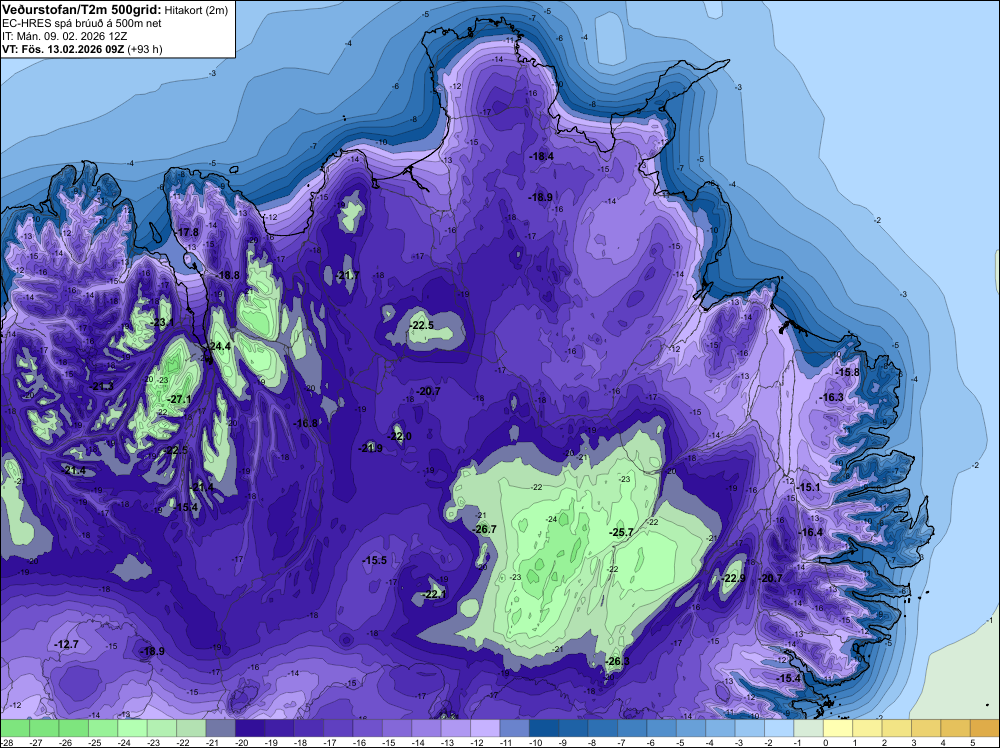Screen dimensions: 1000x748
Task: Click the -22.0 temperature label
Action: click(400, 436)
